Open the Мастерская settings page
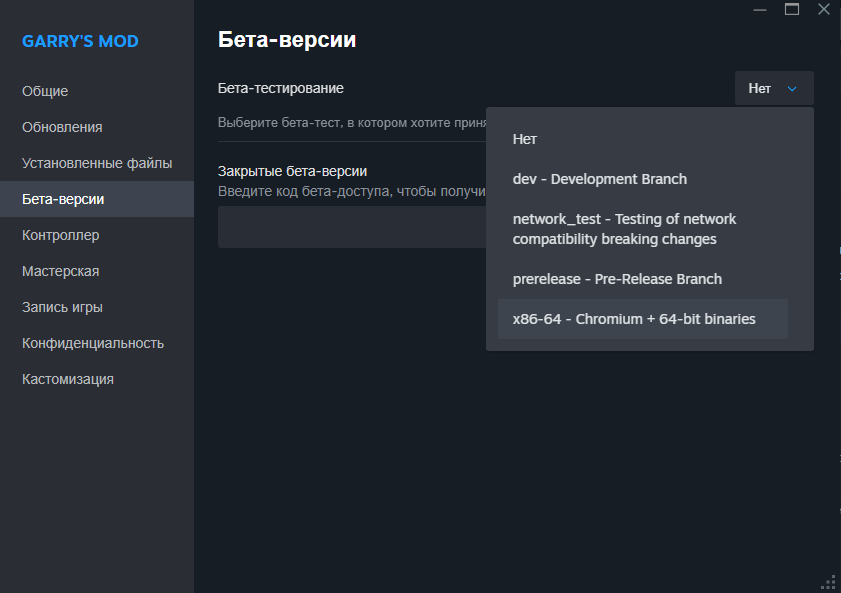Viewport: 841px width, 593px height. pyautogui.click(x=60, y=271)
